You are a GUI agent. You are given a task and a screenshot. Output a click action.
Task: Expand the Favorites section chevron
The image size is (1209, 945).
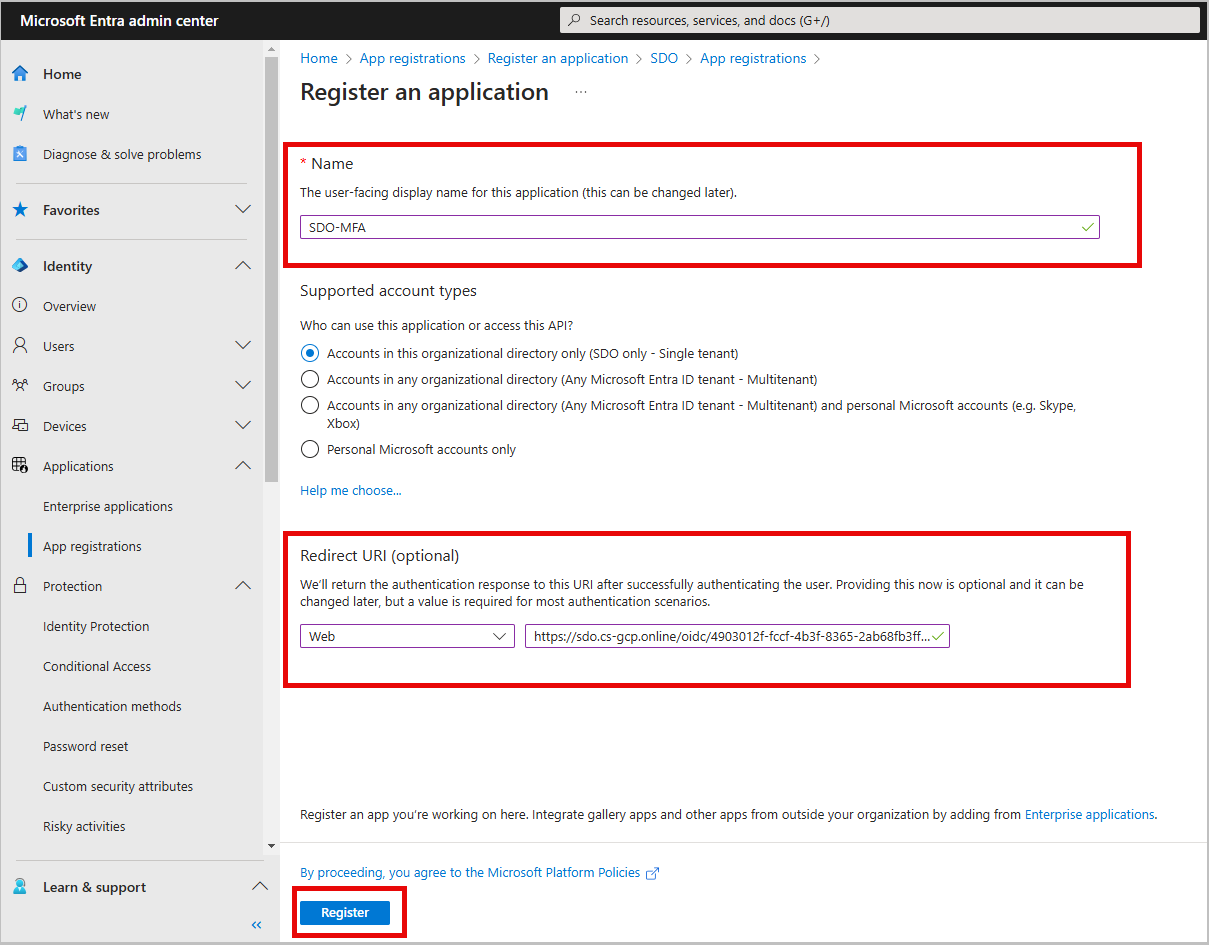242,210
